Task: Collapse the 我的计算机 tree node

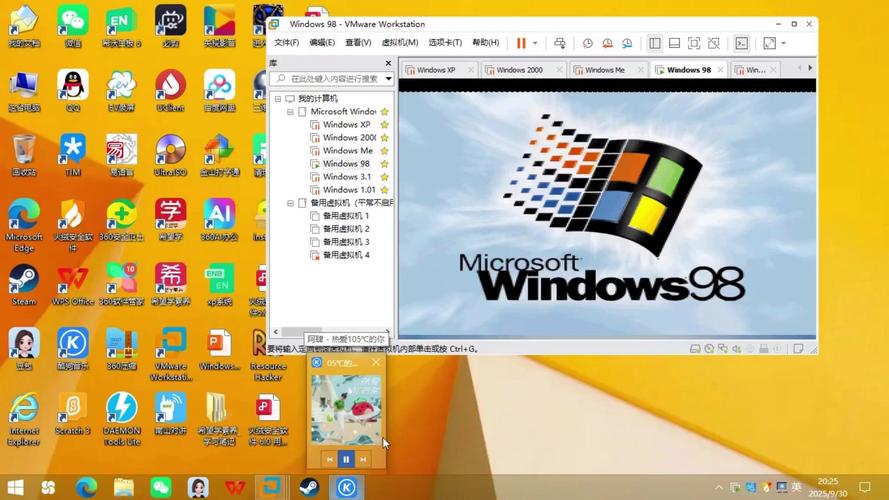Action: [x=278, y=99]
